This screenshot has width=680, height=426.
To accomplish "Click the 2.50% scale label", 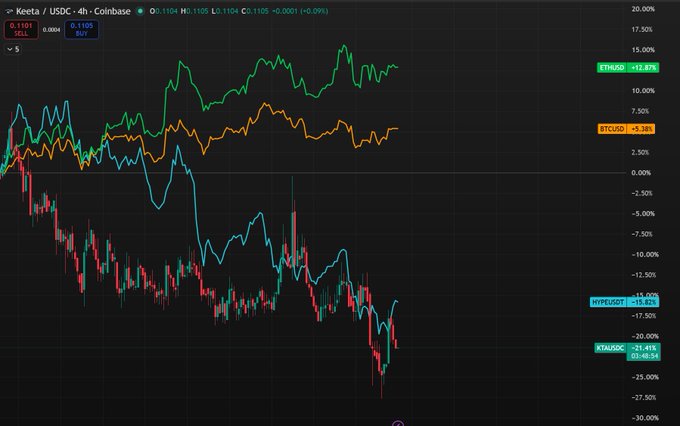I will pos(640,152).
